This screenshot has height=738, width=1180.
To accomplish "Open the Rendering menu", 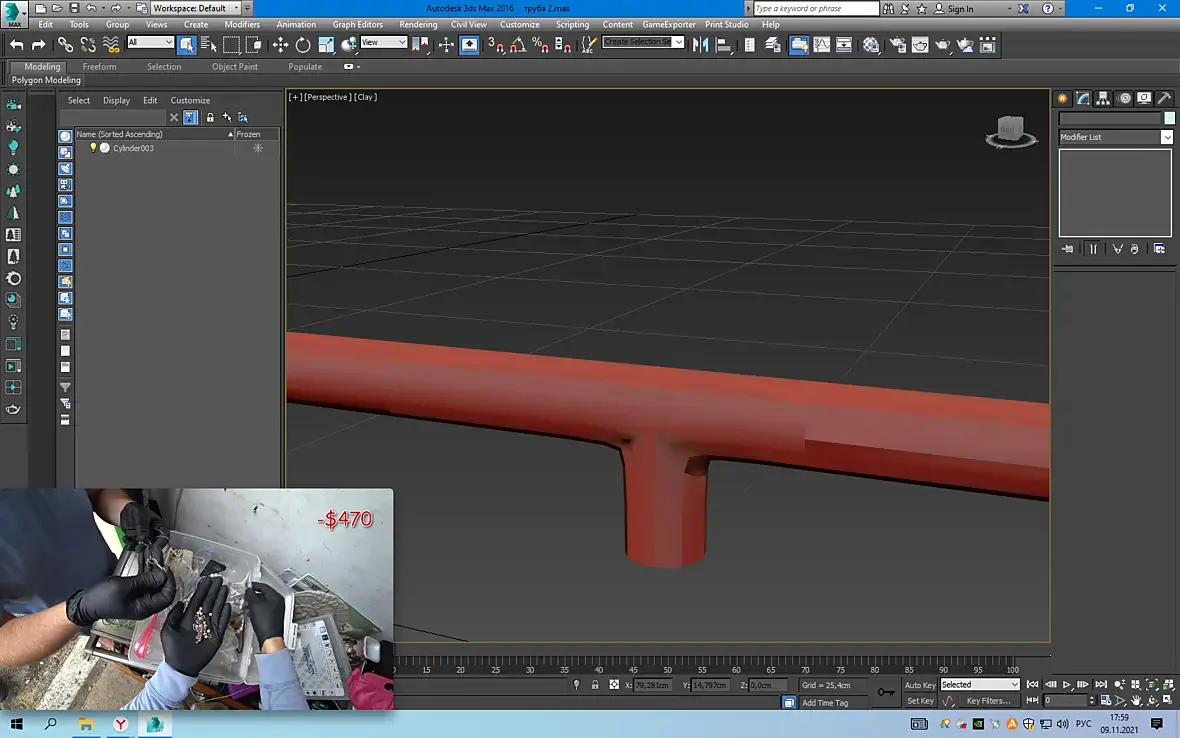I will click(x=417, y=24).
